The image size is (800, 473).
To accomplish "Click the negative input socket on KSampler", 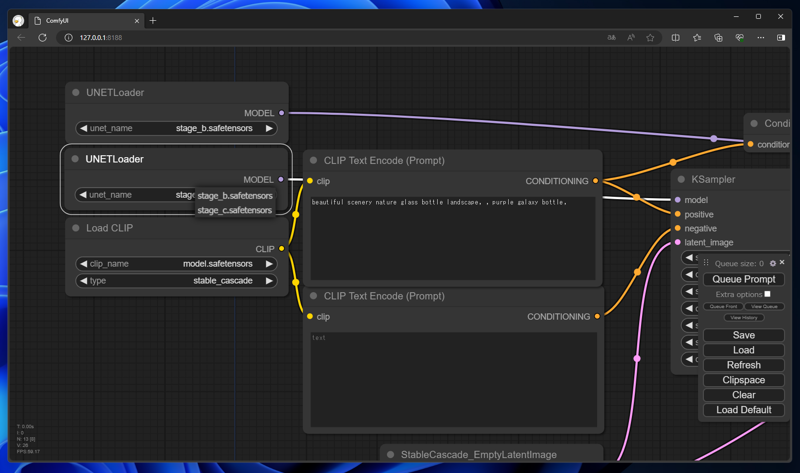I will (678, 228).
